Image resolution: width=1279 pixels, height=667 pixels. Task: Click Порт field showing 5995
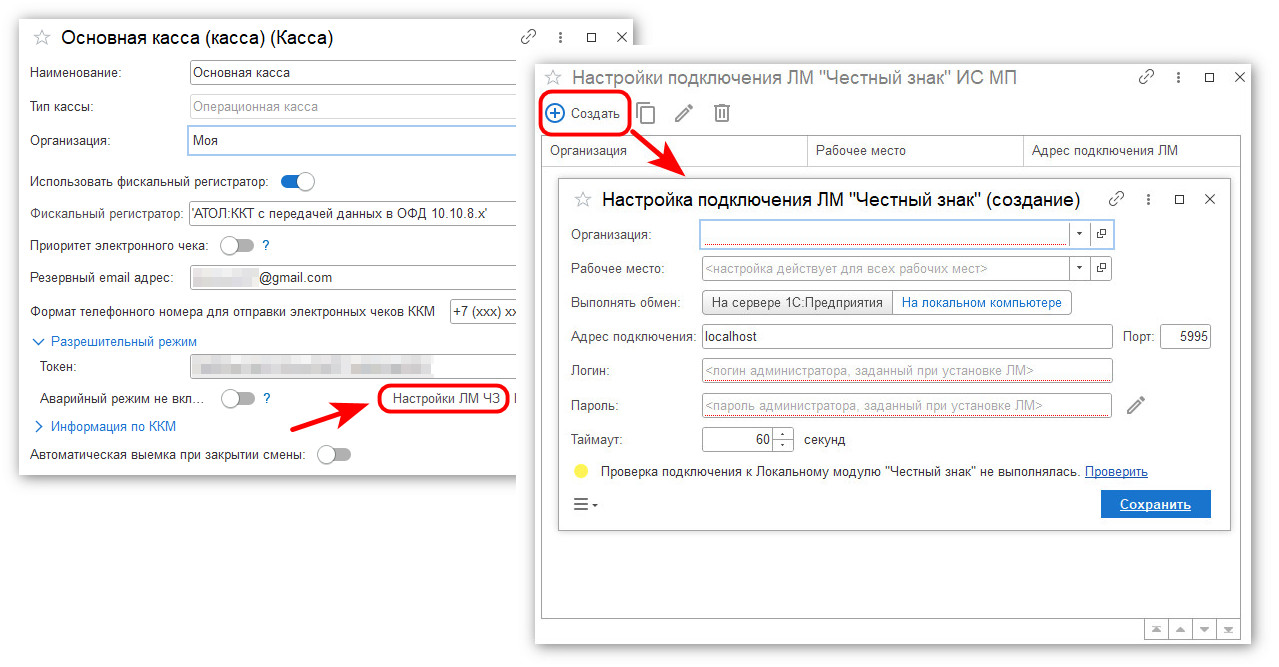[x=1185, y=337]
